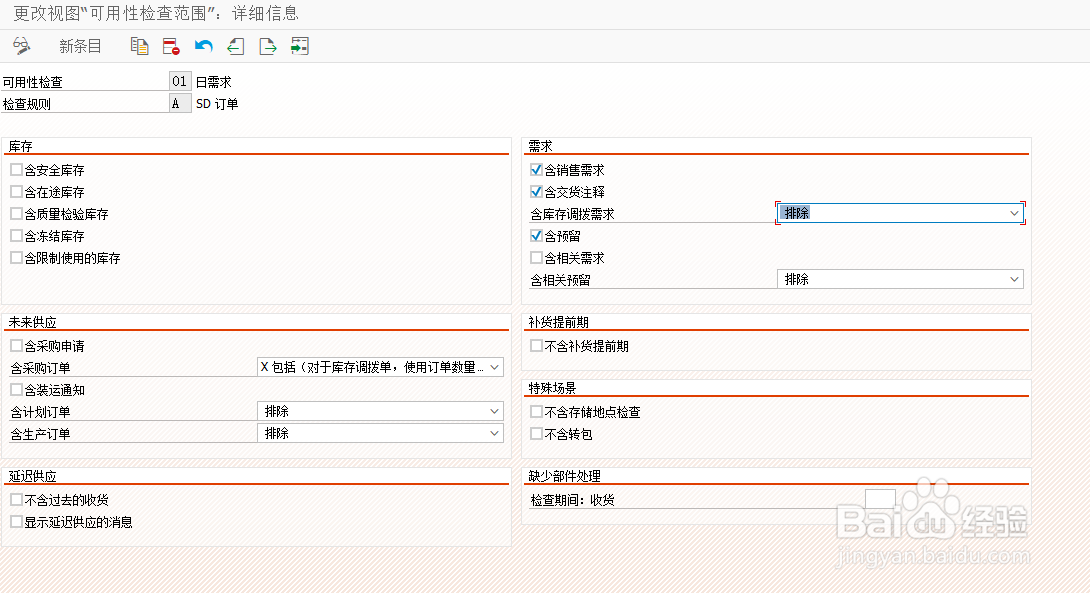The image size is (1090, 593).
Task: Expand the 含生产订单 dropdown
Action: (380, 433)
